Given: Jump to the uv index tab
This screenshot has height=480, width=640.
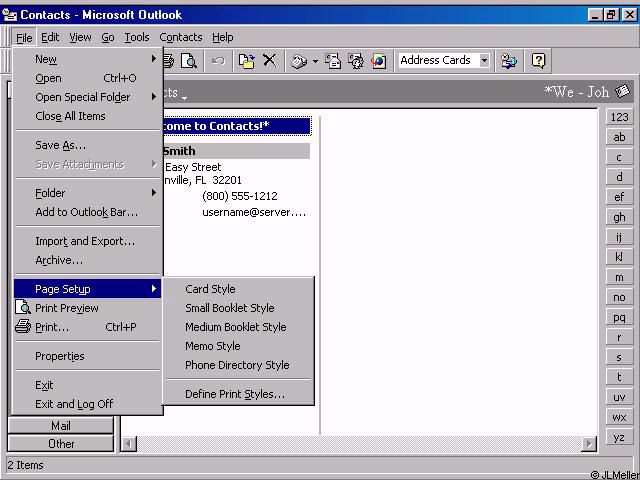Looking at the screenshot, I should tap(619, 397).
